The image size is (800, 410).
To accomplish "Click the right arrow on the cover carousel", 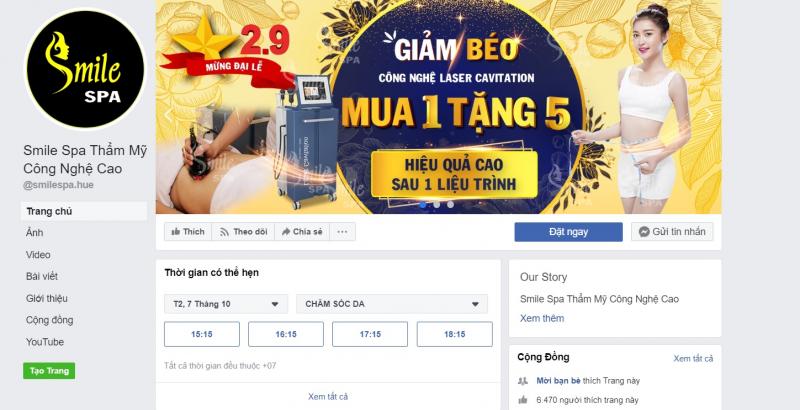I will [x=708, y=115].
